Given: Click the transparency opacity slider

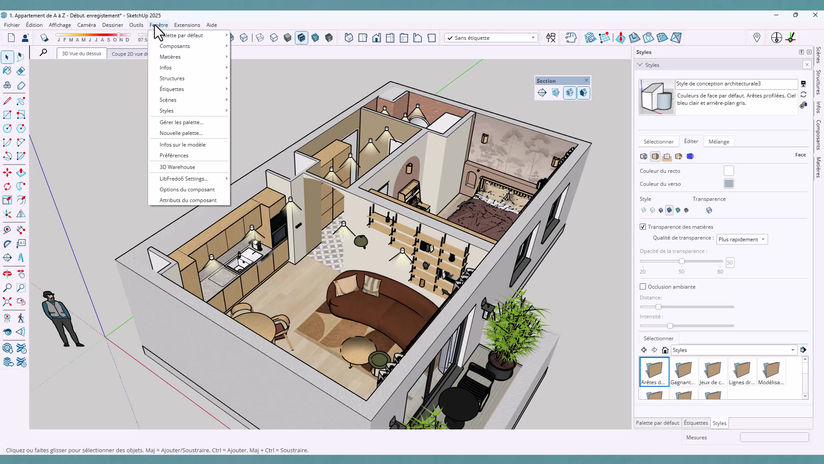Looking at the screenshot, I should (x=682, y=261).
